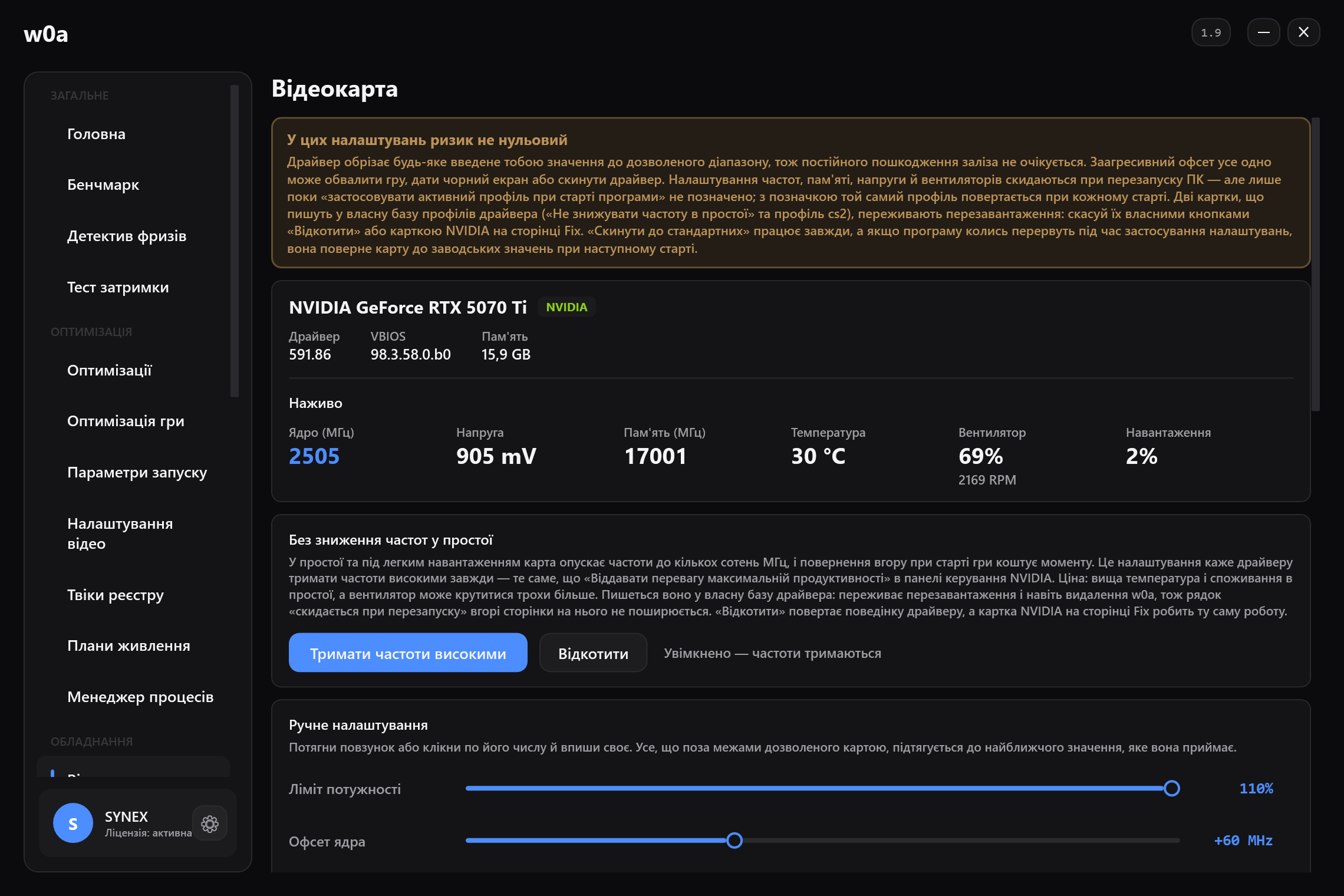Click the +60 MHz offset value field
1344x896 pixels.
[1243, 841]
